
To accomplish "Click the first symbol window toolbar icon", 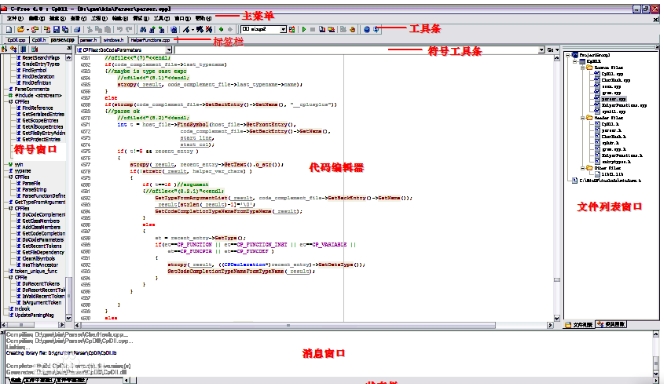I will tap(5, 50).
